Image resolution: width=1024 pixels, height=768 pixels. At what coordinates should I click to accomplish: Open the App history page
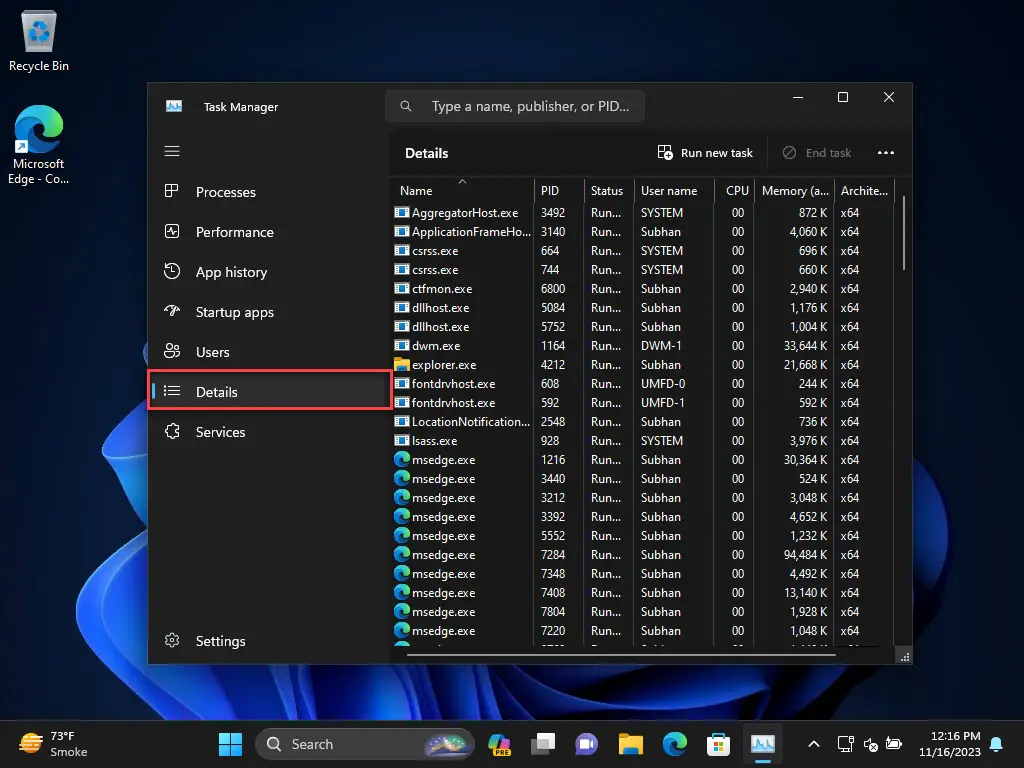tap(268, 272)
